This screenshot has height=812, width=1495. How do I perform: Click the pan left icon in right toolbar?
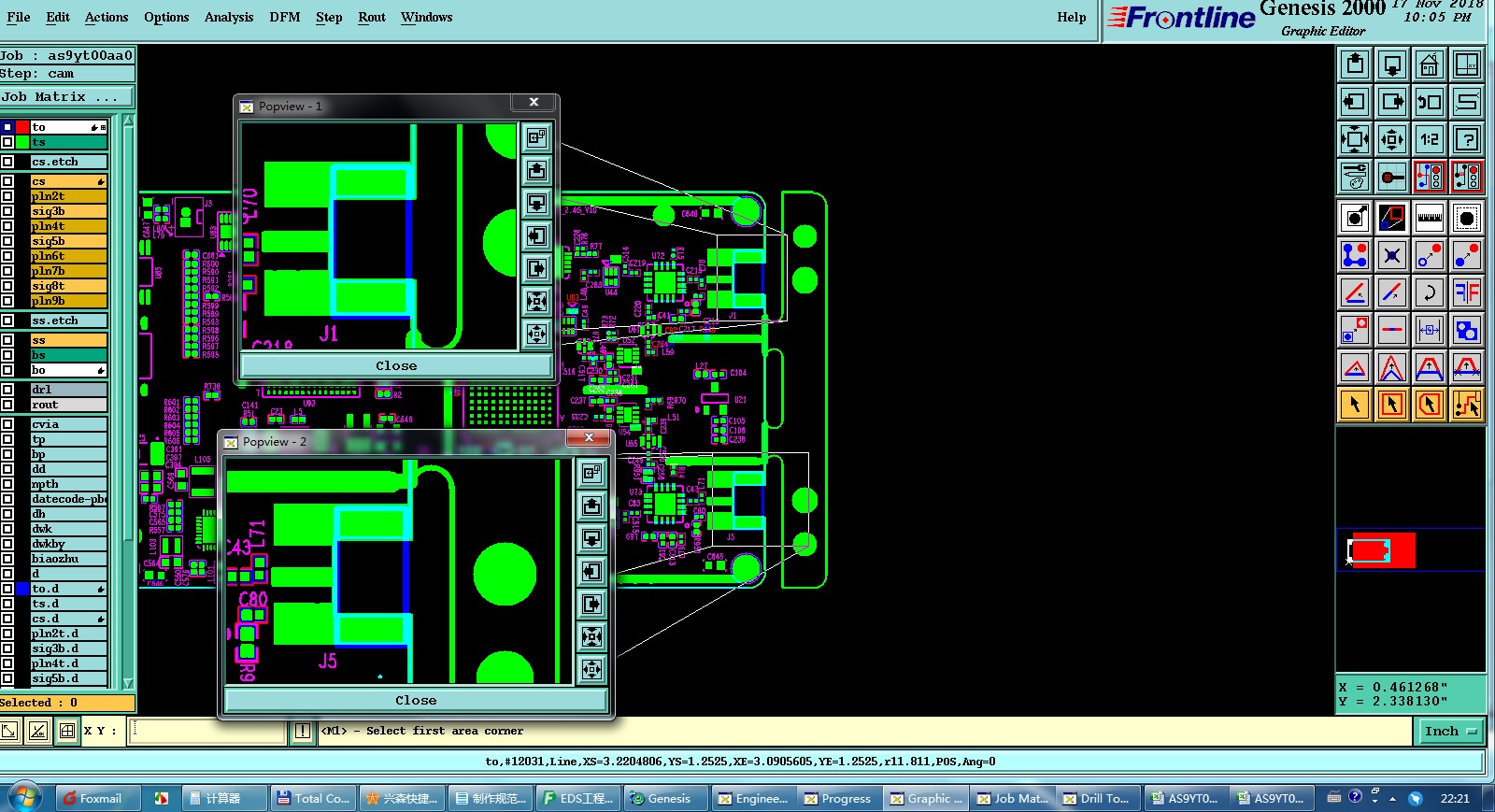click(x=1355, y=102)
